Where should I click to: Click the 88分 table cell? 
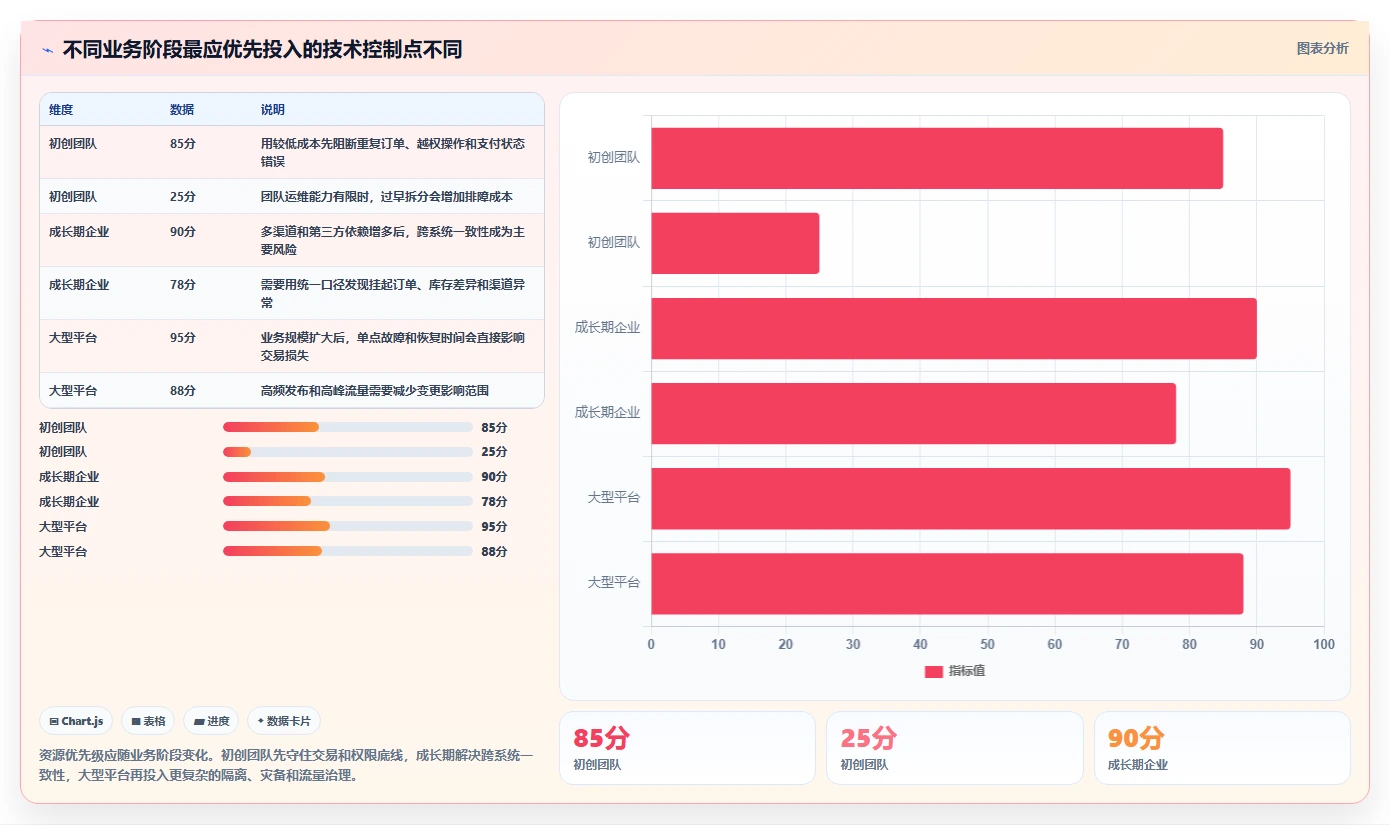pyautogui.click(x=183, y=391)
